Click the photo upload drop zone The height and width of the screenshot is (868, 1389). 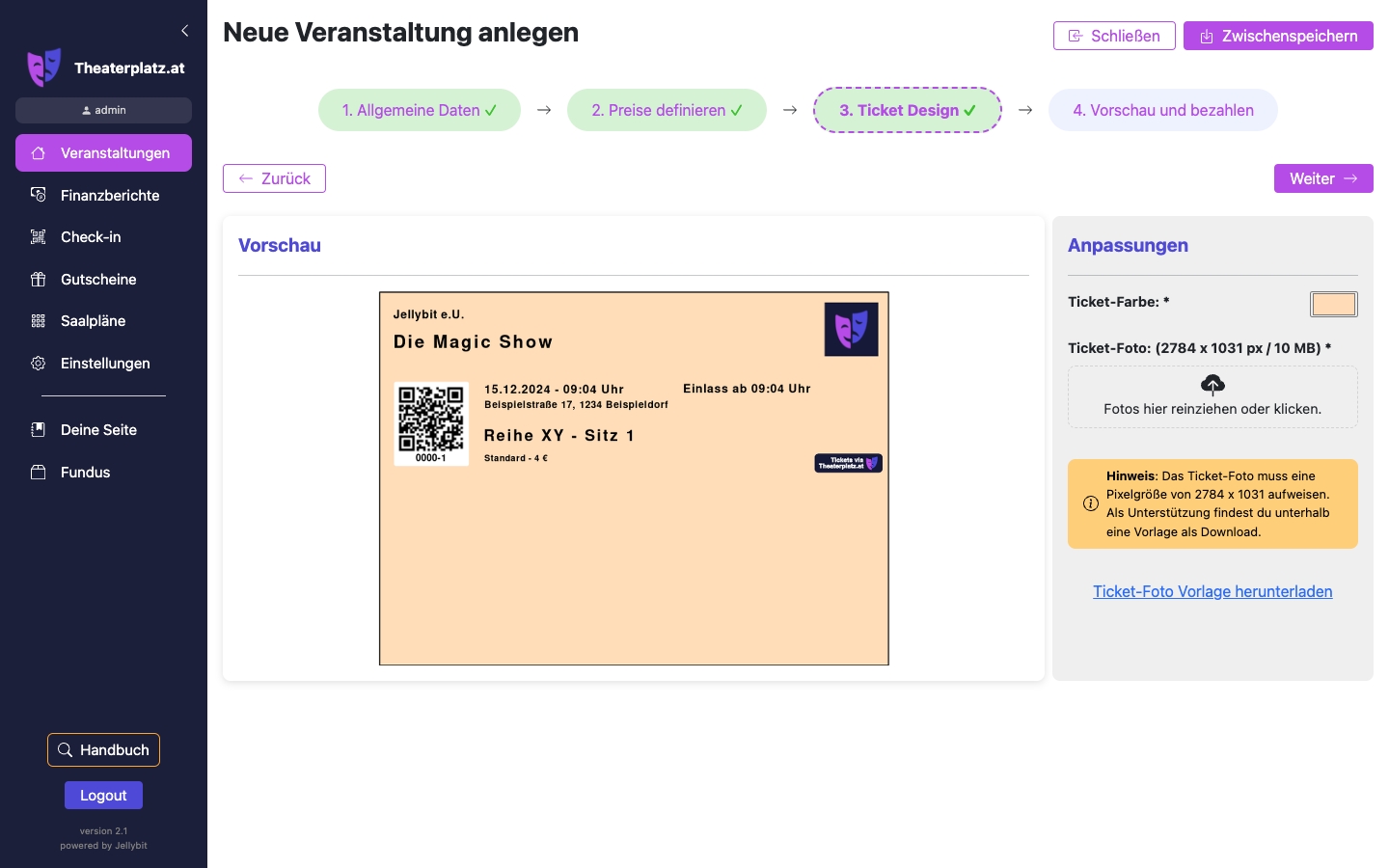pyautogui.click(x=1212, y=396)
